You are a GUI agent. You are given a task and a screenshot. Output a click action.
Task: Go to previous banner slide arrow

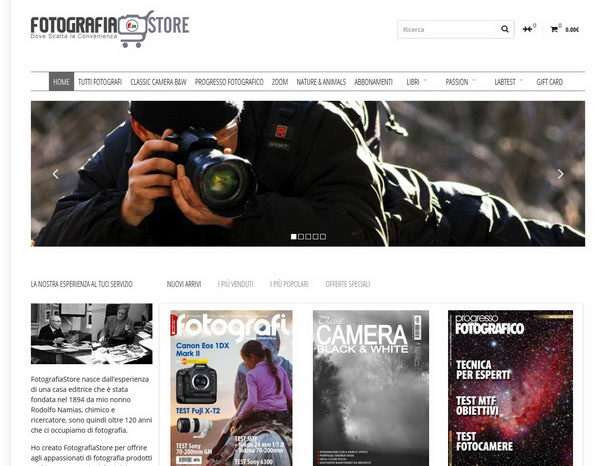[56, 174]
